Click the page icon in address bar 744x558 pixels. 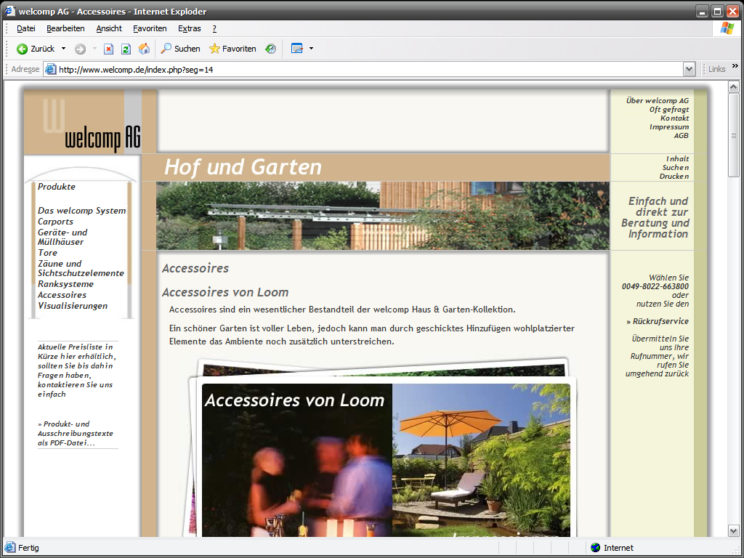pyautogui.click(x=50, y=69)
